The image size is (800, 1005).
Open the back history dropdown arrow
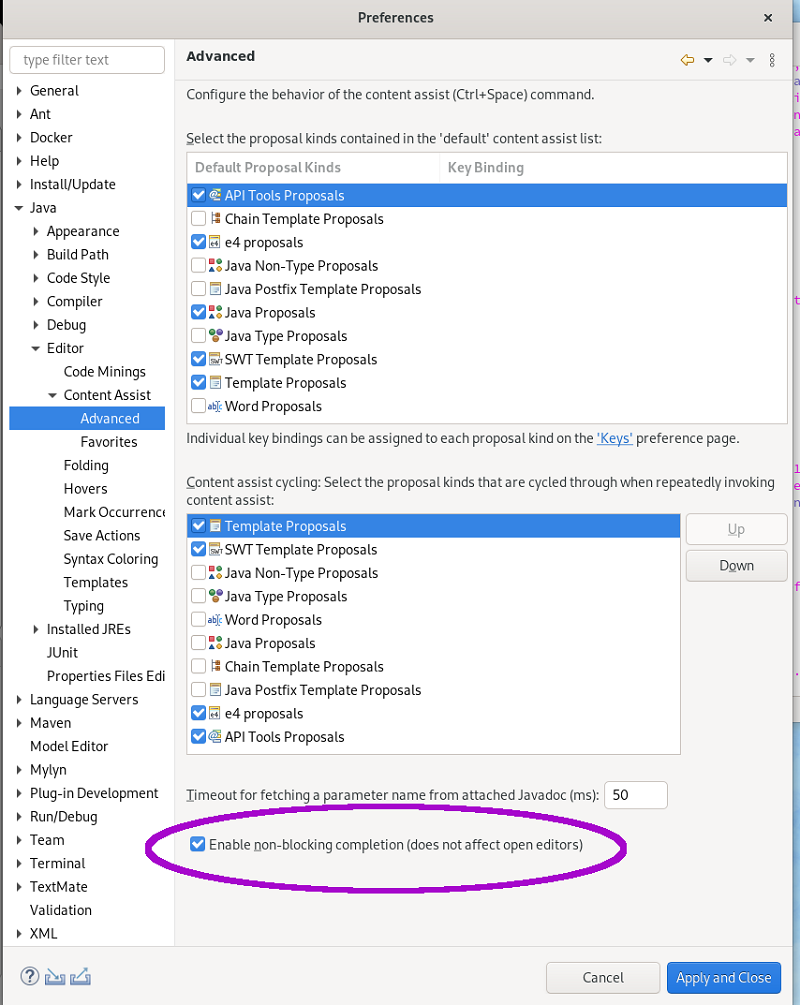[x=708, y=60]
